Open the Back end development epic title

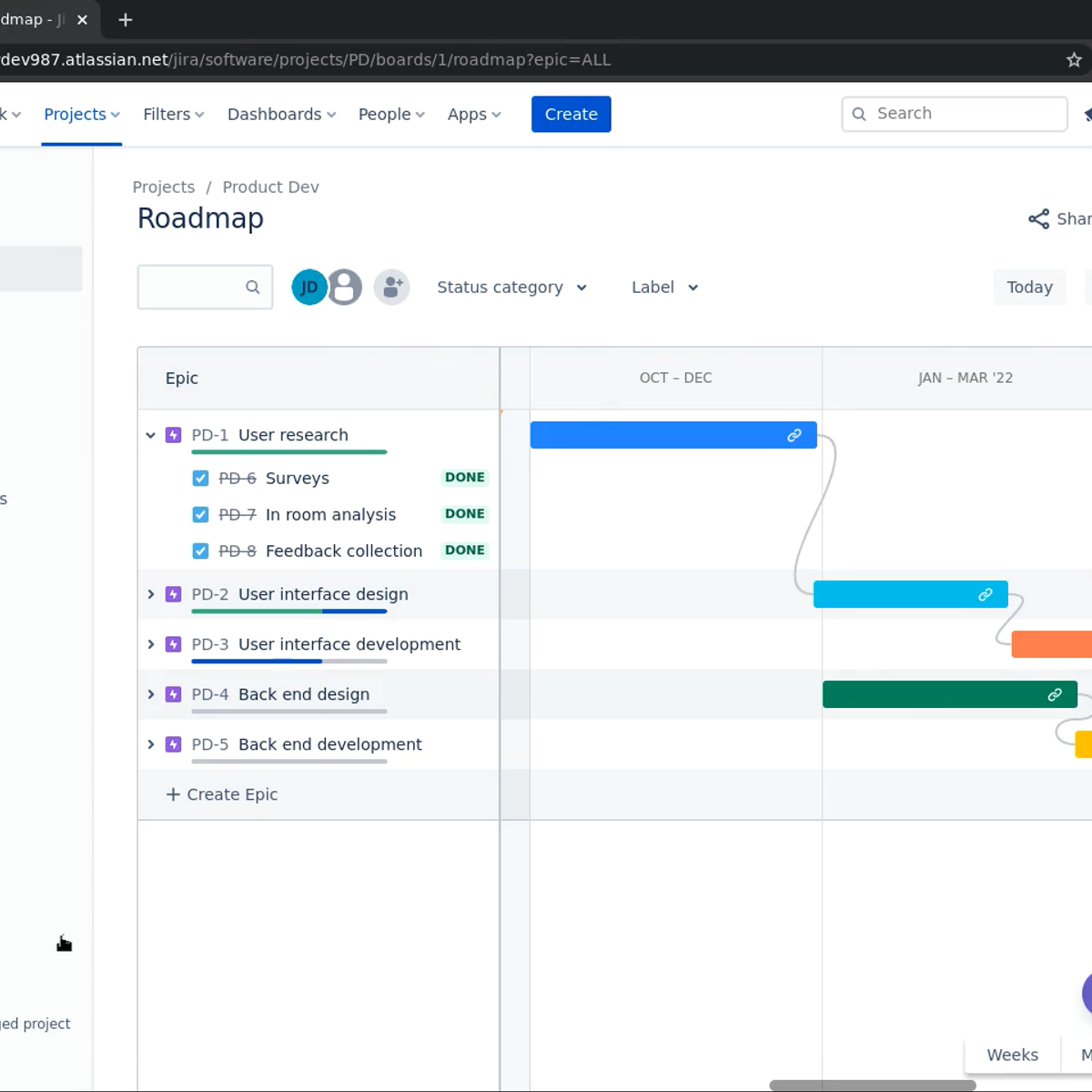[330, 744]
